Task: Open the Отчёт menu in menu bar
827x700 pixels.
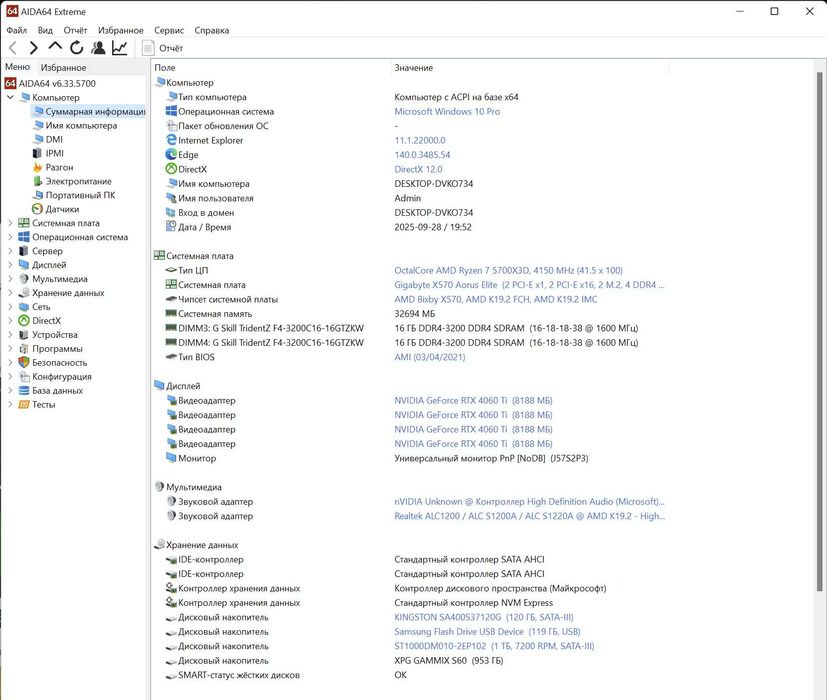Action: (75, 30)
